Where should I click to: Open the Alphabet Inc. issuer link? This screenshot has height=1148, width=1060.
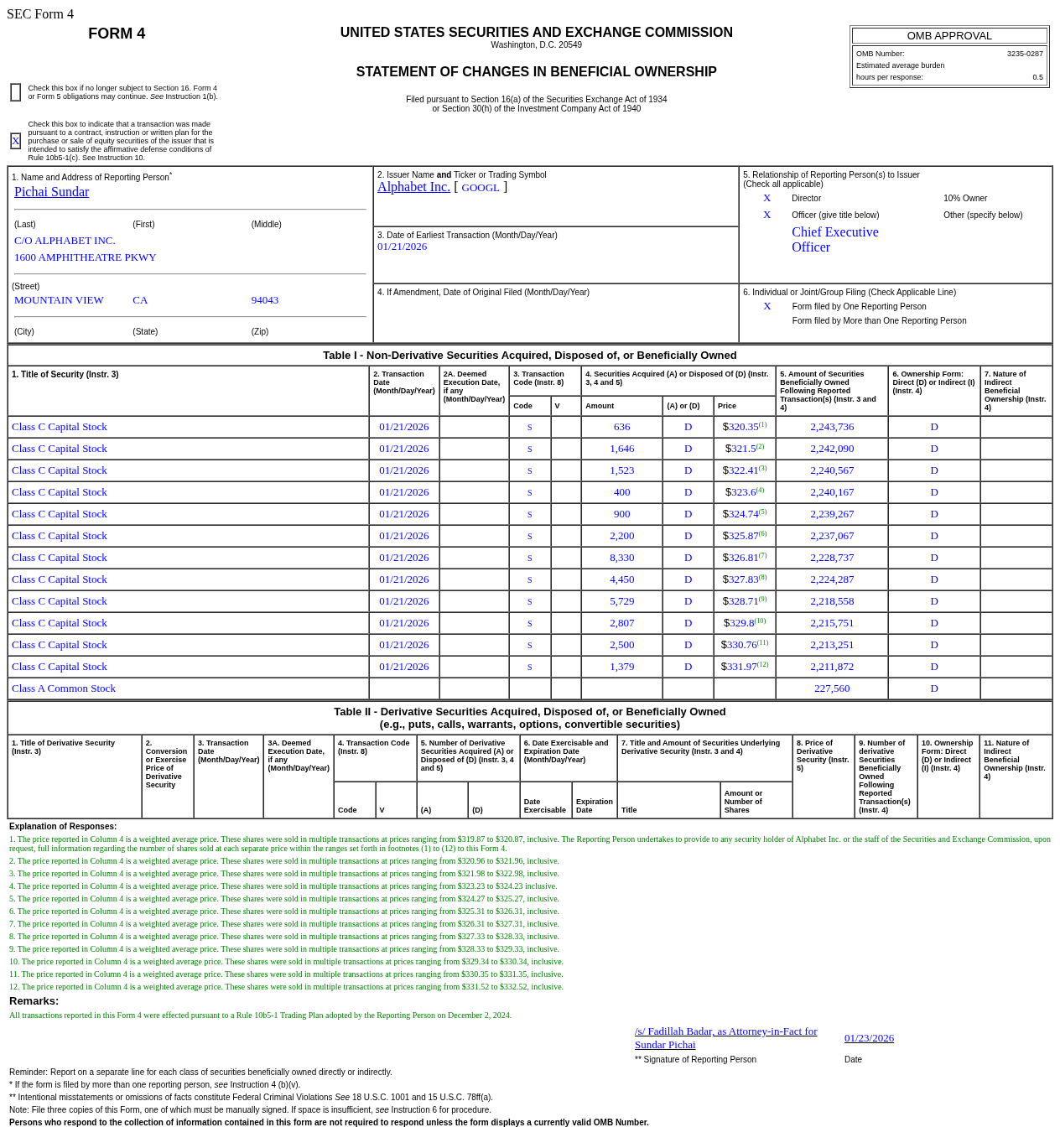tap(413, 187)
